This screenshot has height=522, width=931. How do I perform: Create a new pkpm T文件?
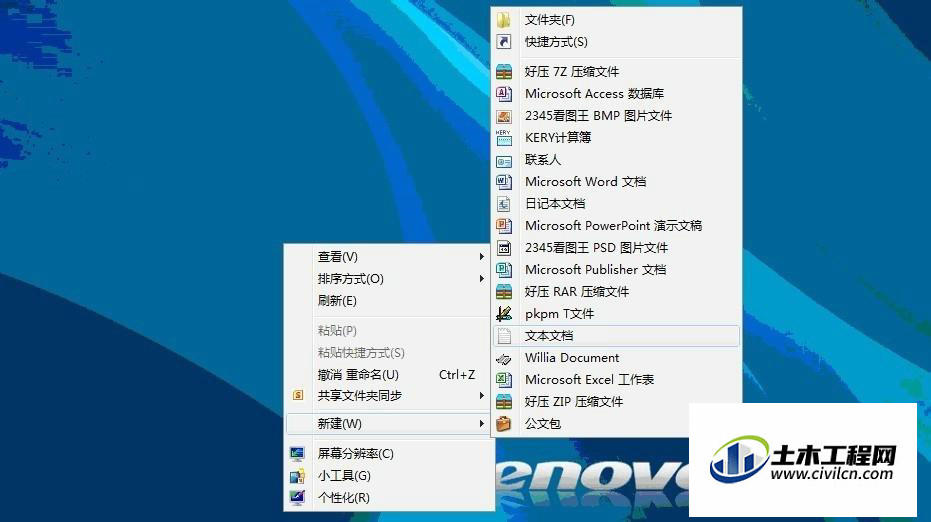(616, 314)
